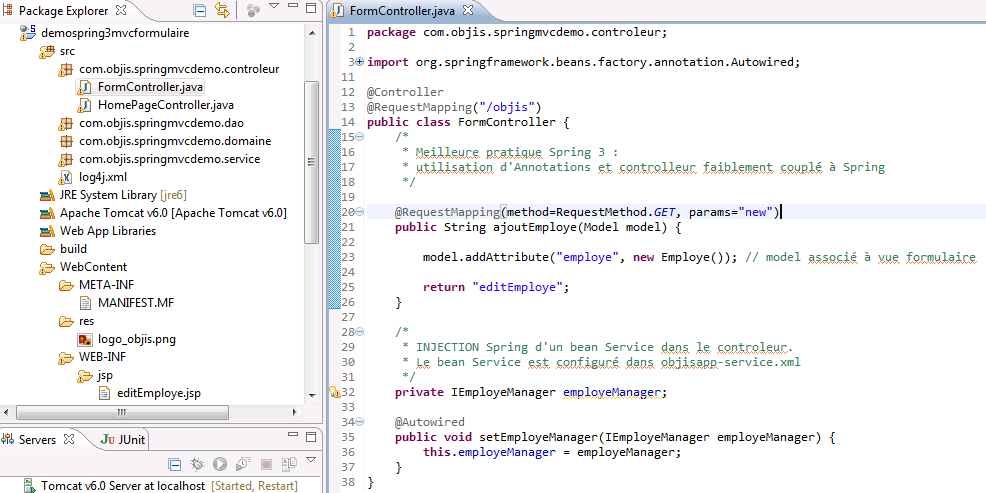Select the jsp folder
The image size is (986, 493).
click(105, 375)
